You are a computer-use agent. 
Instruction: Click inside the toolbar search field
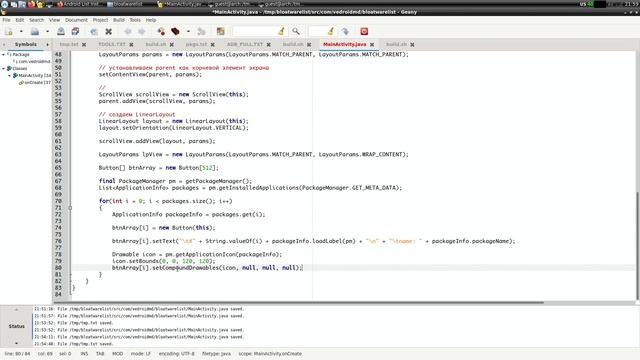coord(255,31)
